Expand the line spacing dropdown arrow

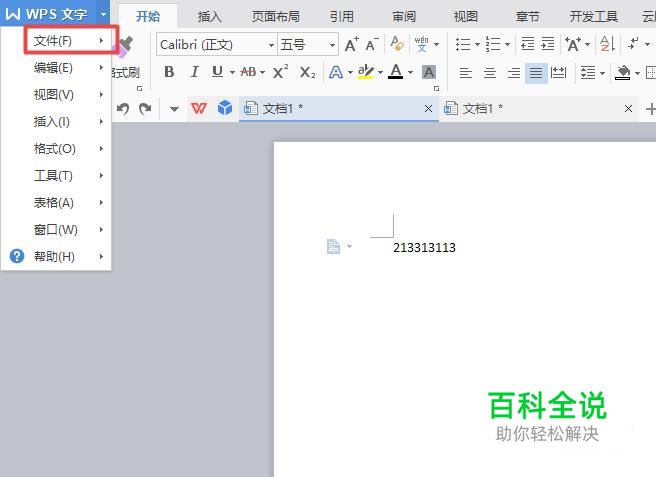pos(603,73)
